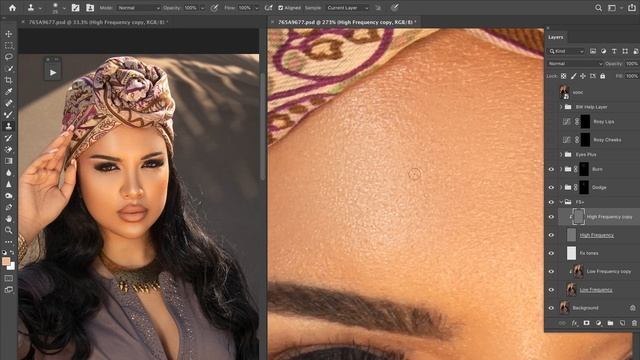This screenshot has height=360, width=640.
Task: Click the play button over the portrait
Action: tap(53, 73)
